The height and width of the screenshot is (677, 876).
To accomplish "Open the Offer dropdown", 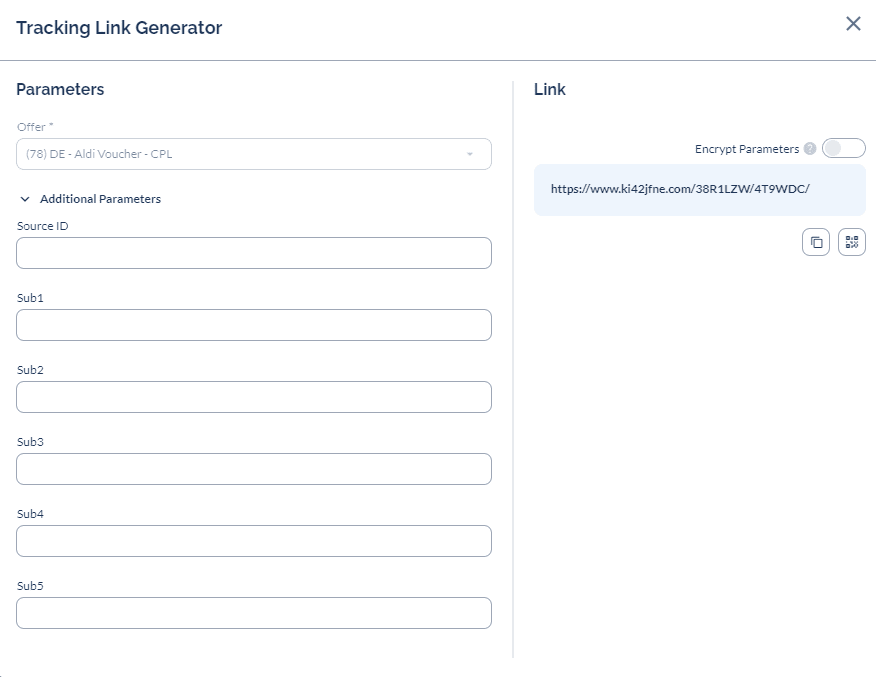I will click(x=254, y=154).
